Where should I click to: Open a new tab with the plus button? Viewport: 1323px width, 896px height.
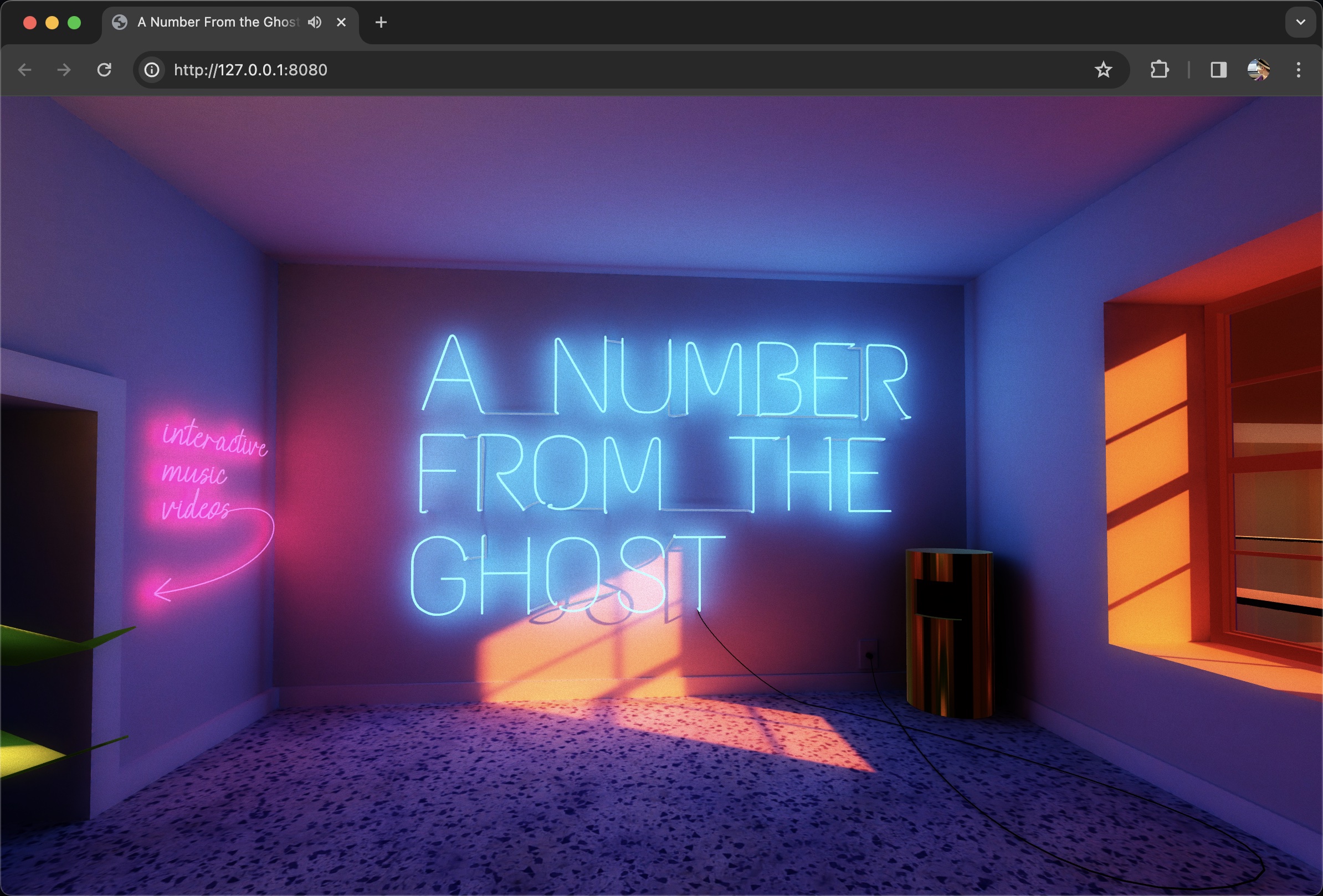[381, 22]
